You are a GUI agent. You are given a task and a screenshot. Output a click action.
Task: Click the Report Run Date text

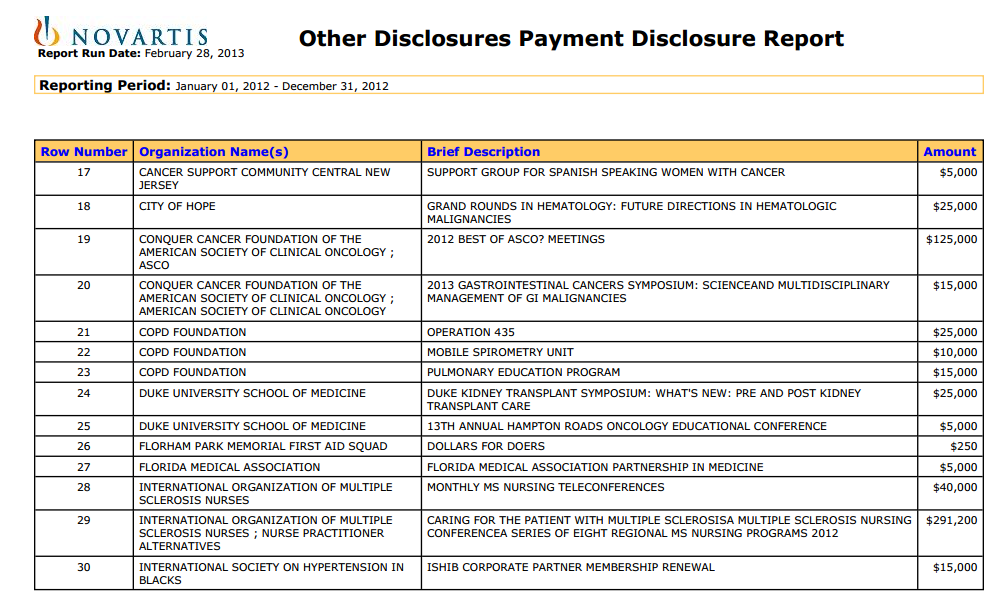pos(141,53)
